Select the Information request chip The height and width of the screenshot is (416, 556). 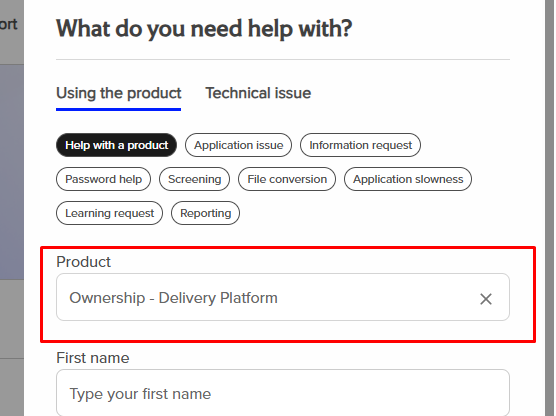360,145
